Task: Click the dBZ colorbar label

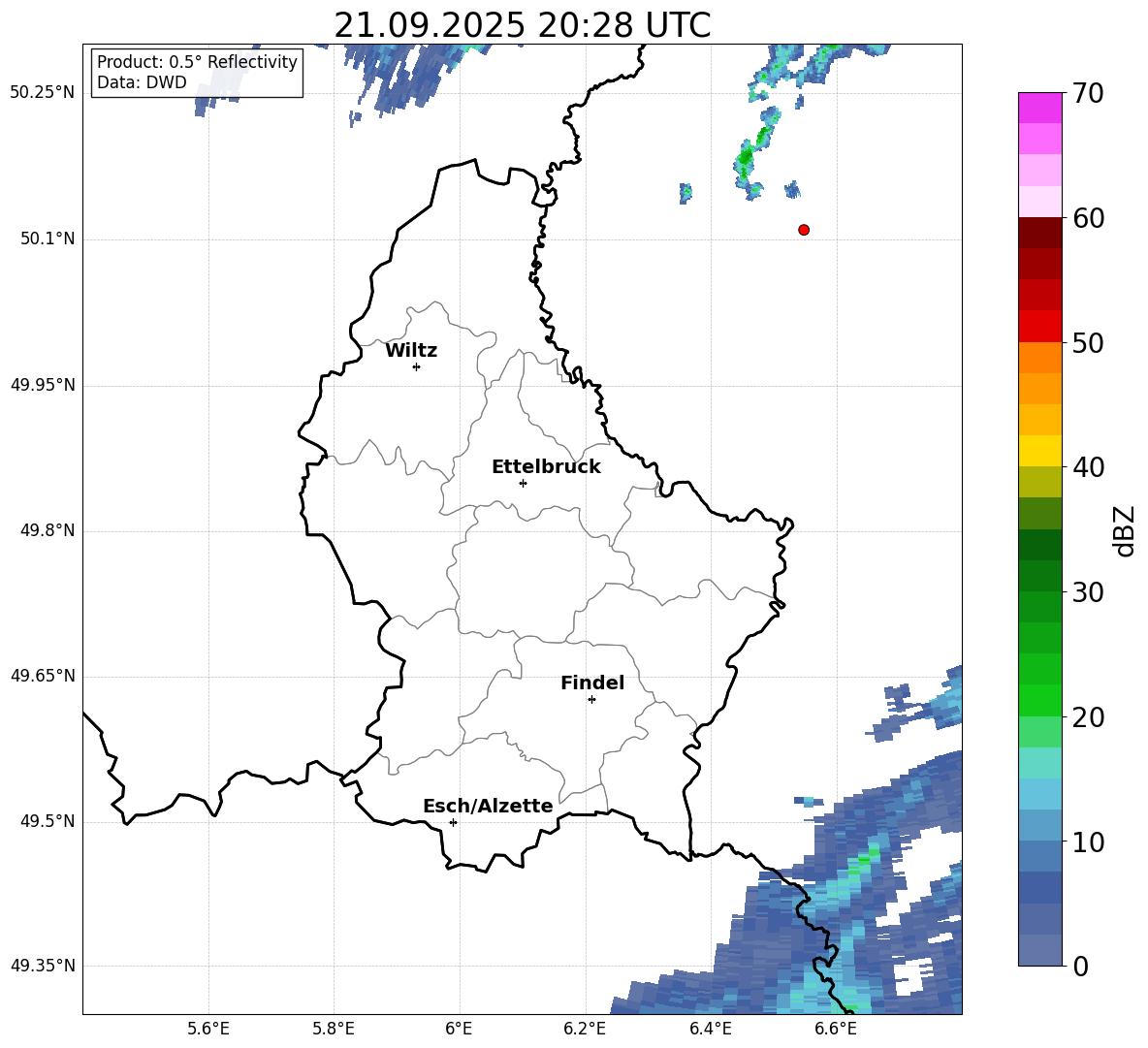Action: [x=1126, y=530]
